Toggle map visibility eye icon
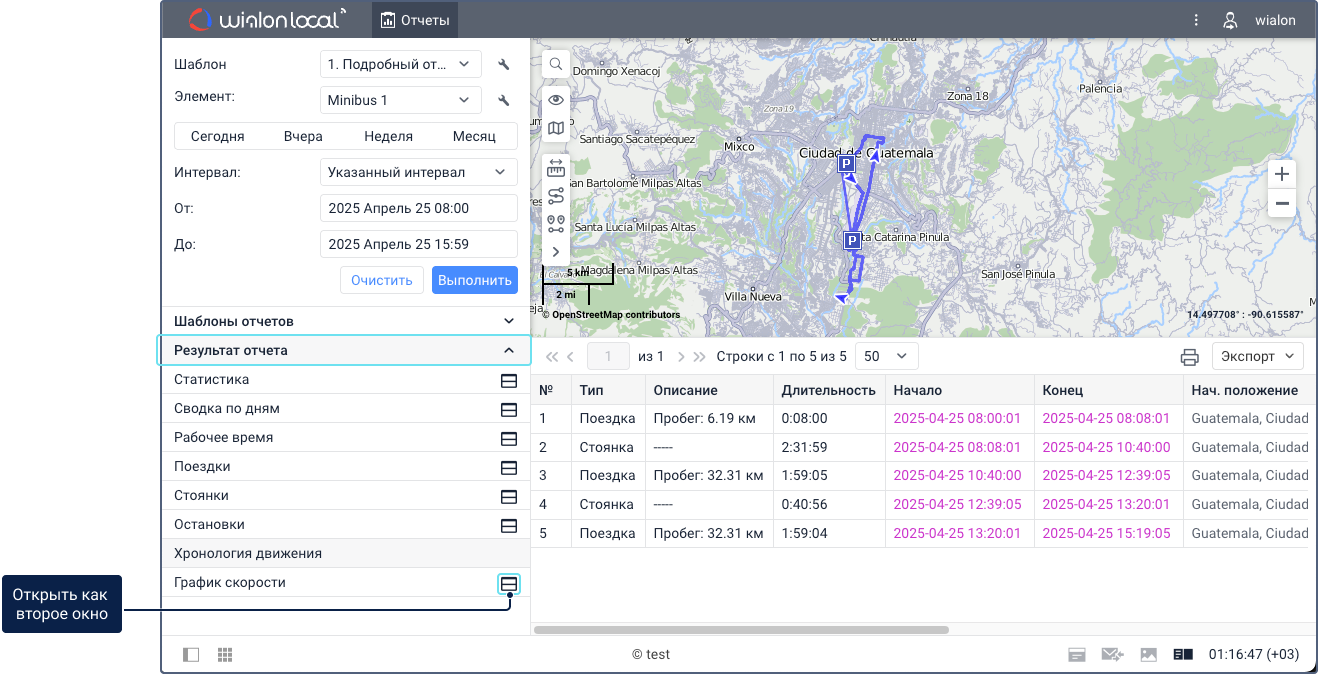 [x=556, y=99]
